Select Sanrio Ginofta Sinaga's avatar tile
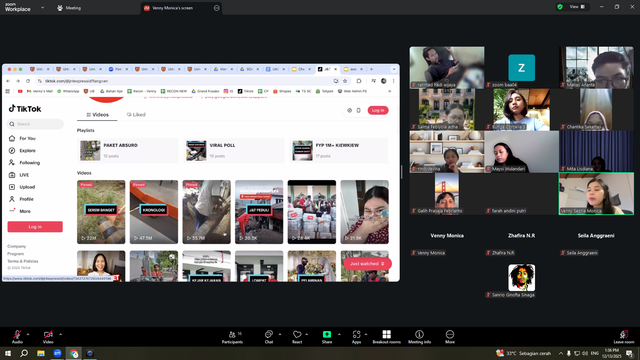The image size is (640, 360). 522,278
